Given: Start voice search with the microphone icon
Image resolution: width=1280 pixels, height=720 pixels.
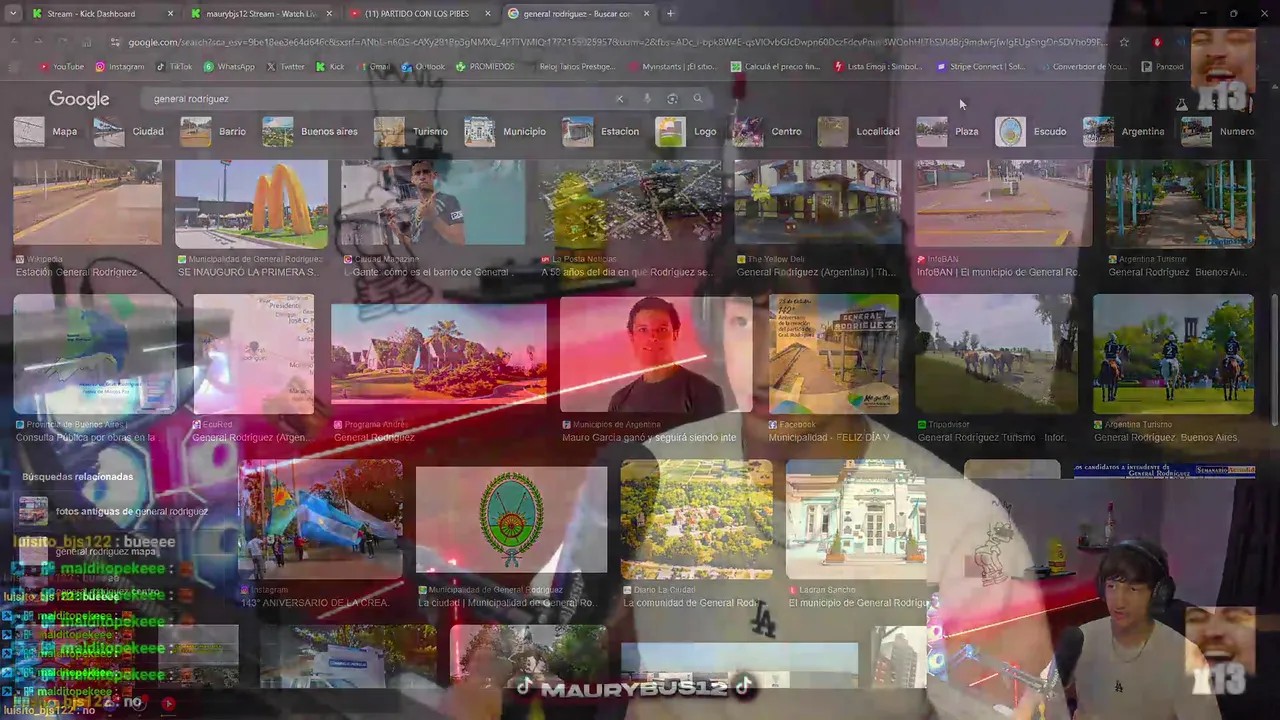Looking at the screenshot, I should (x=647, y=99).
